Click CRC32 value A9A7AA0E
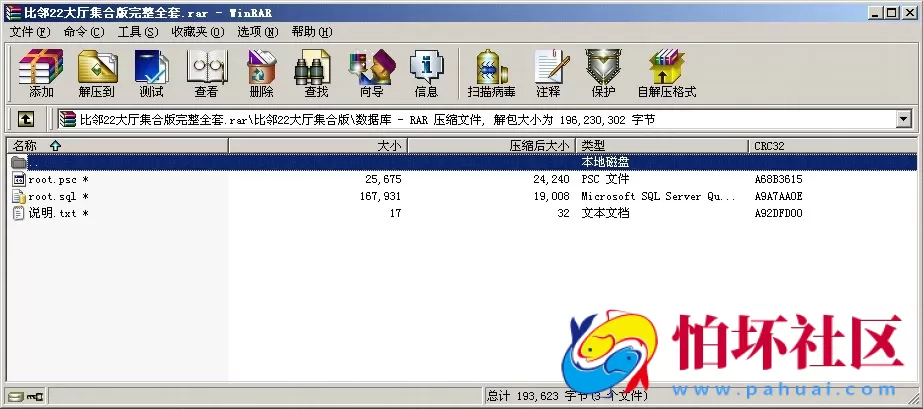Viewport: 923px width, 409px height. pos(778,197)
